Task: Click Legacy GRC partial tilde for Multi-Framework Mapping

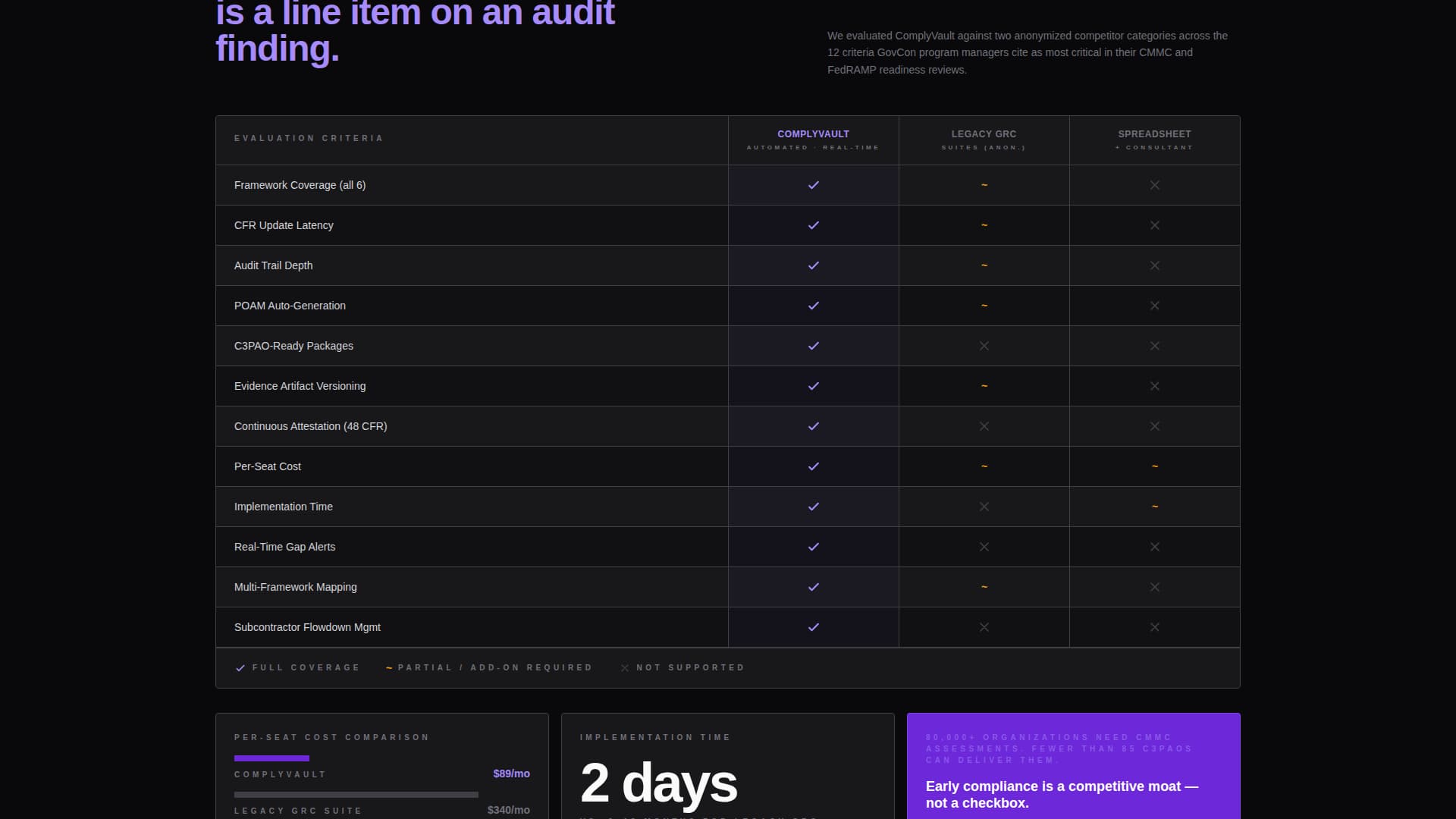Action: pyautogui.click(x=984, y=587)
